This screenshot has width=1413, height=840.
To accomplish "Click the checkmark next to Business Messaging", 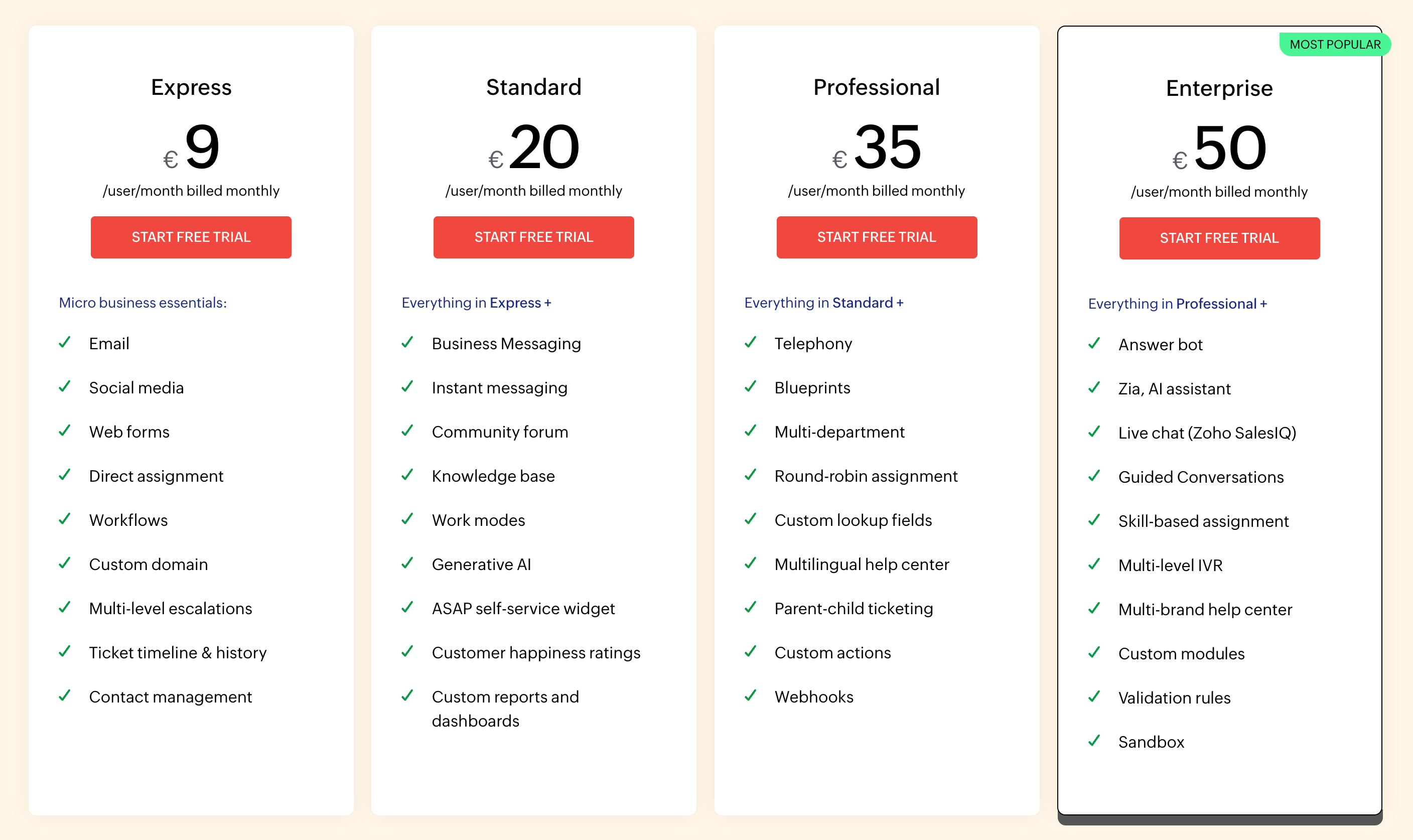I will tap(408, 343).
